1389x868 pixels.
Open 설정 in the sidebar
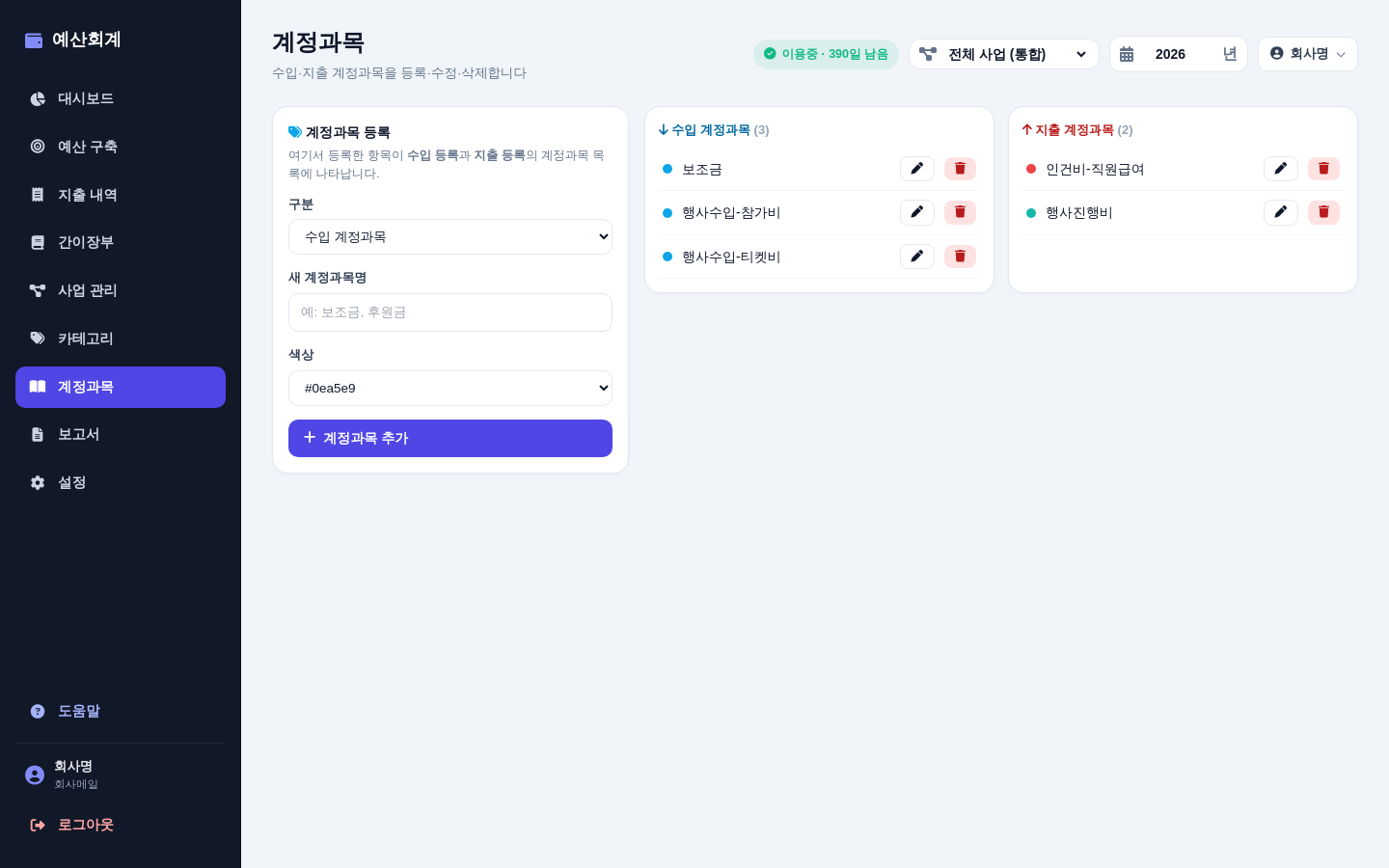coord(121,482)
